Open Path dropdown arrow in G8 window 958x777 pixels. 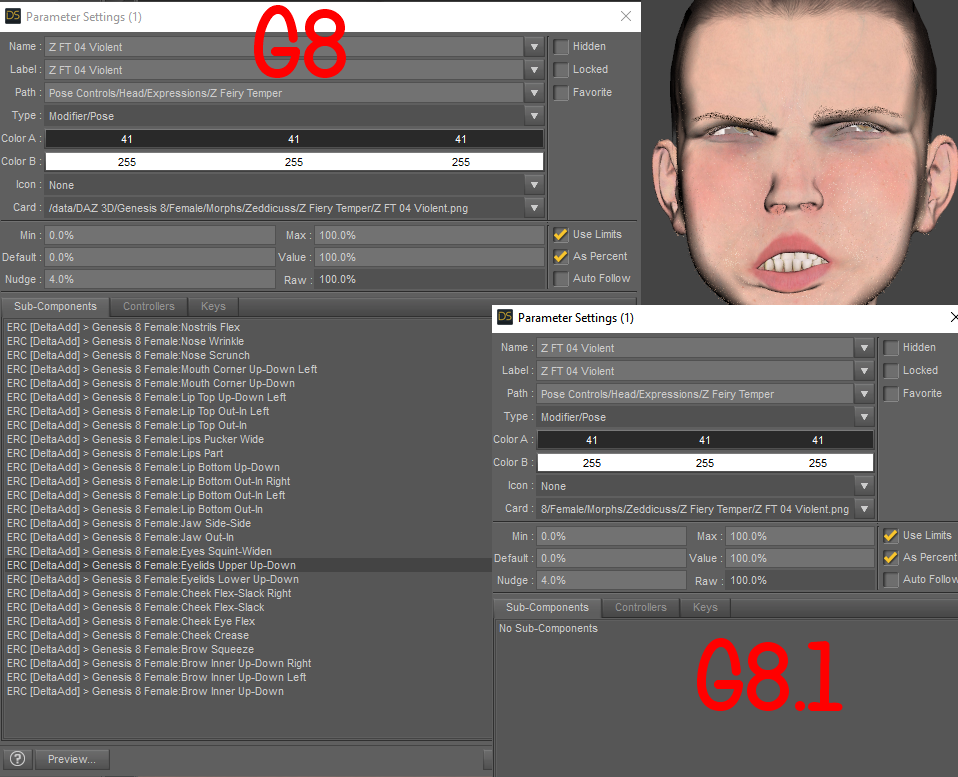coord(534,93)
